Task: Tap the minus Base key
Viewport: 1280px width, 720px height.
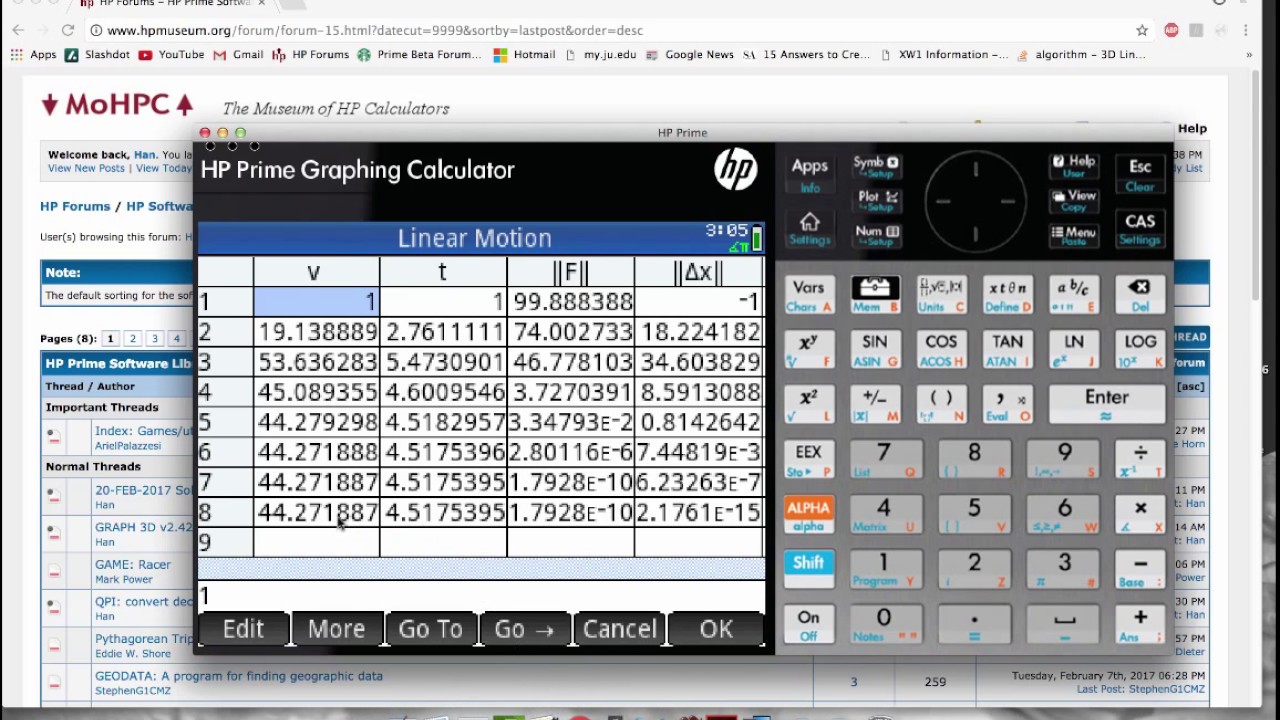Action: pyautogui.click(x=1140, y=571)
